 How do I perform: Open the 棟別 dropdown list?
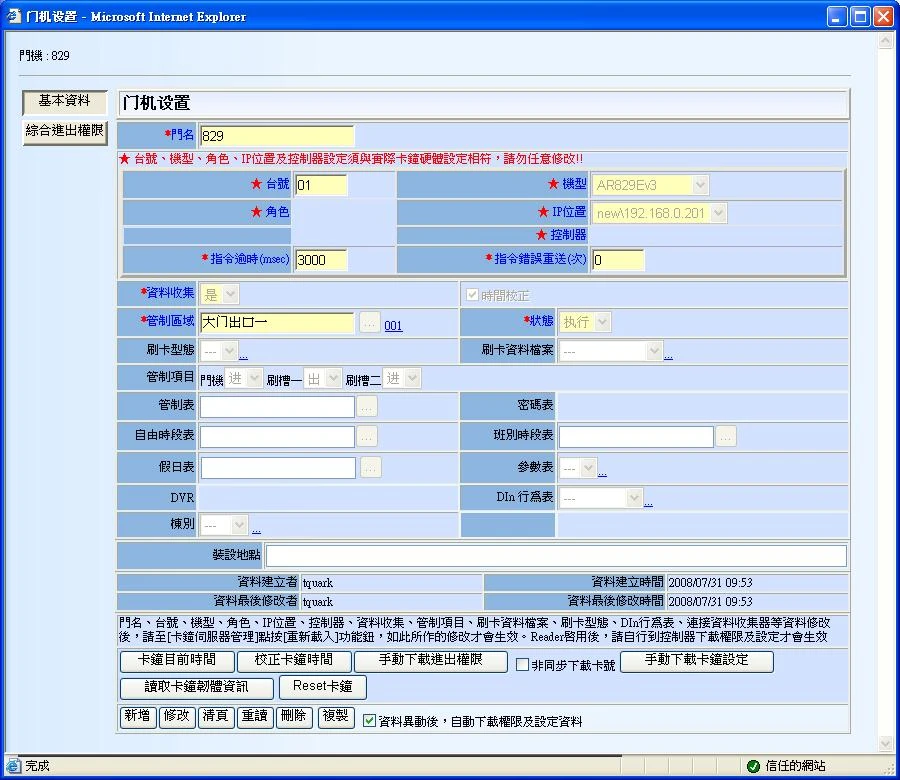pos(224,525)
